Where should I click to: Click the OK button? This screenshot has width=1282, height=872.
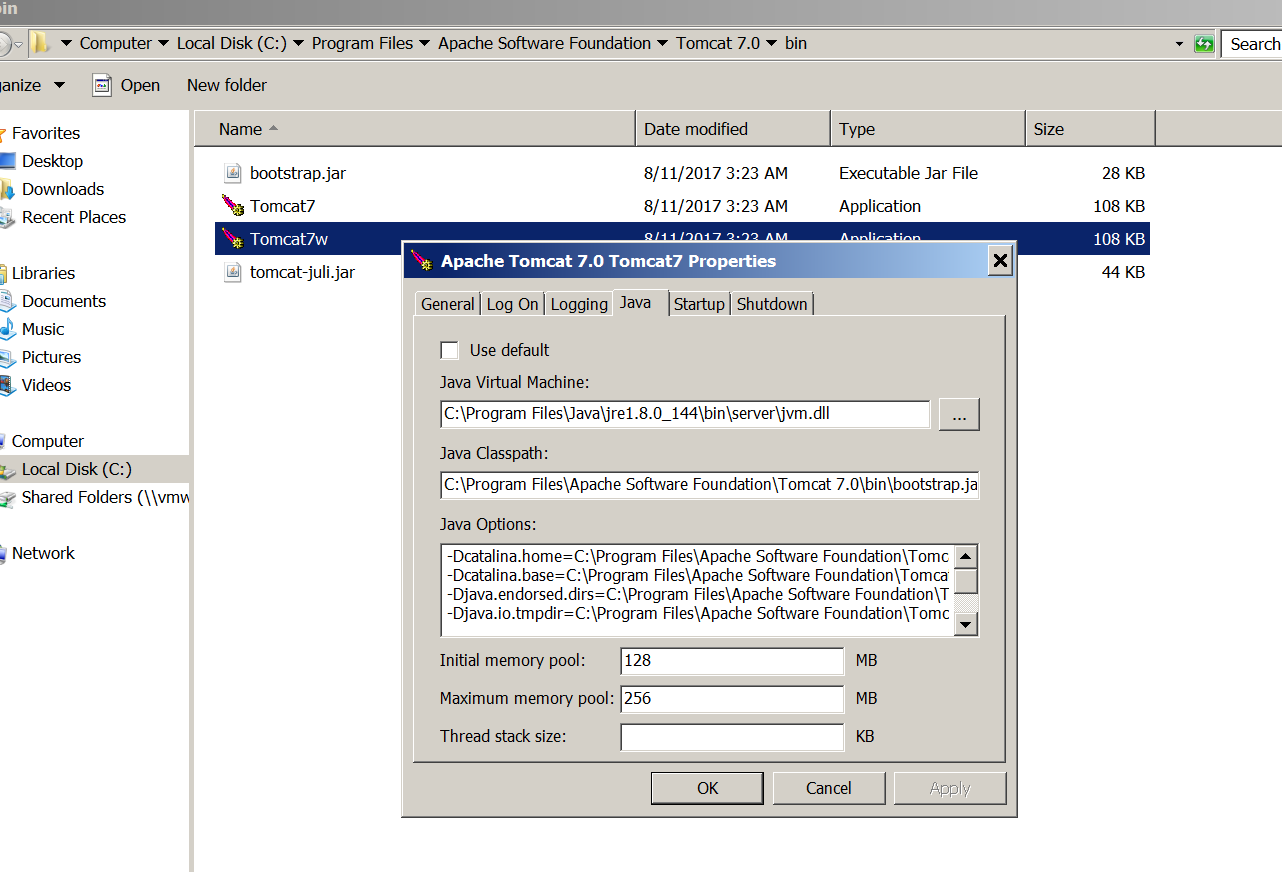pyautogui.click(x=708, y=788)
